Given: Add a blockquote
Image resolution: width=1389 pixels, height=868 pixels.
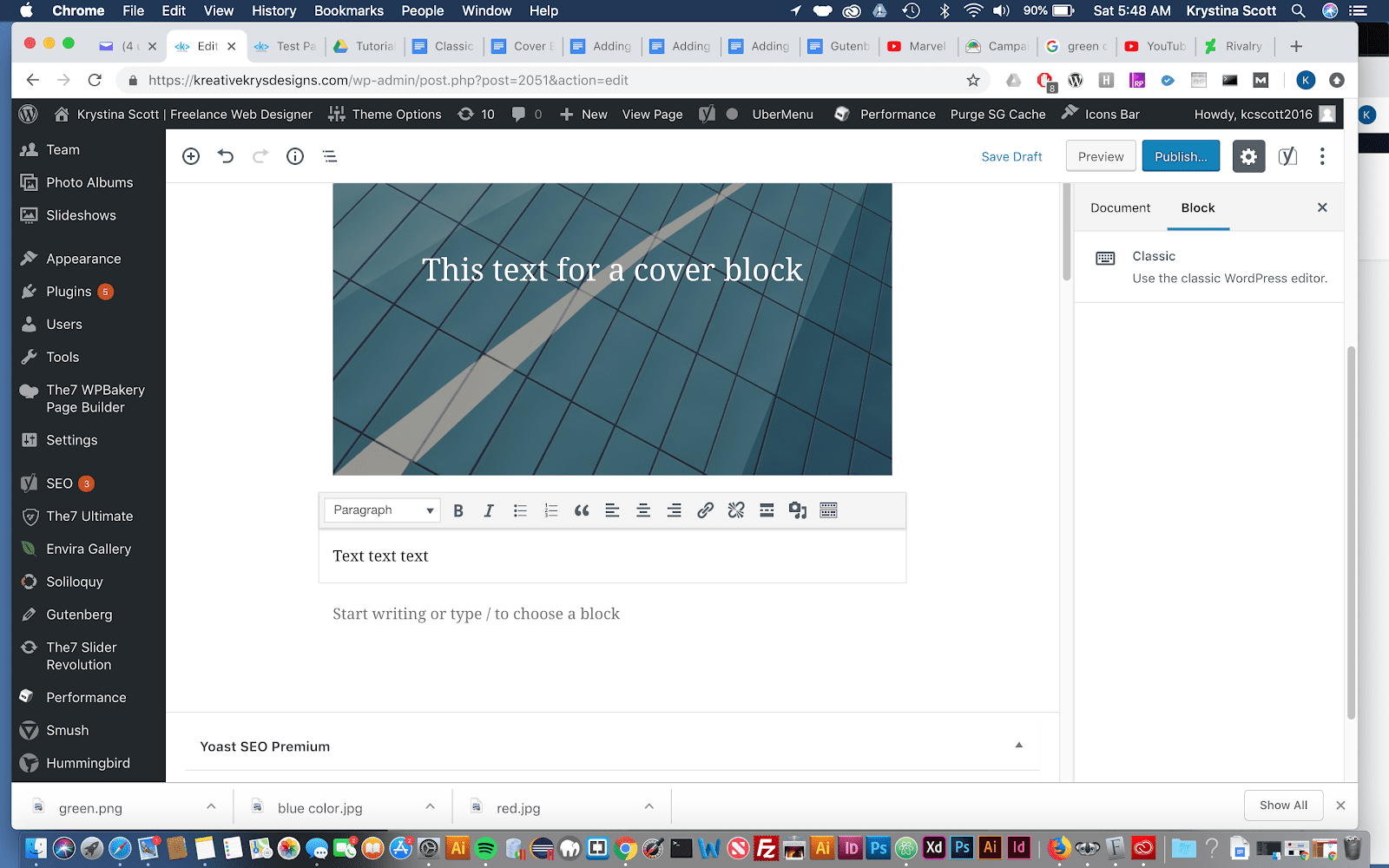Looking at the screenshot, I should coord(581,510).
